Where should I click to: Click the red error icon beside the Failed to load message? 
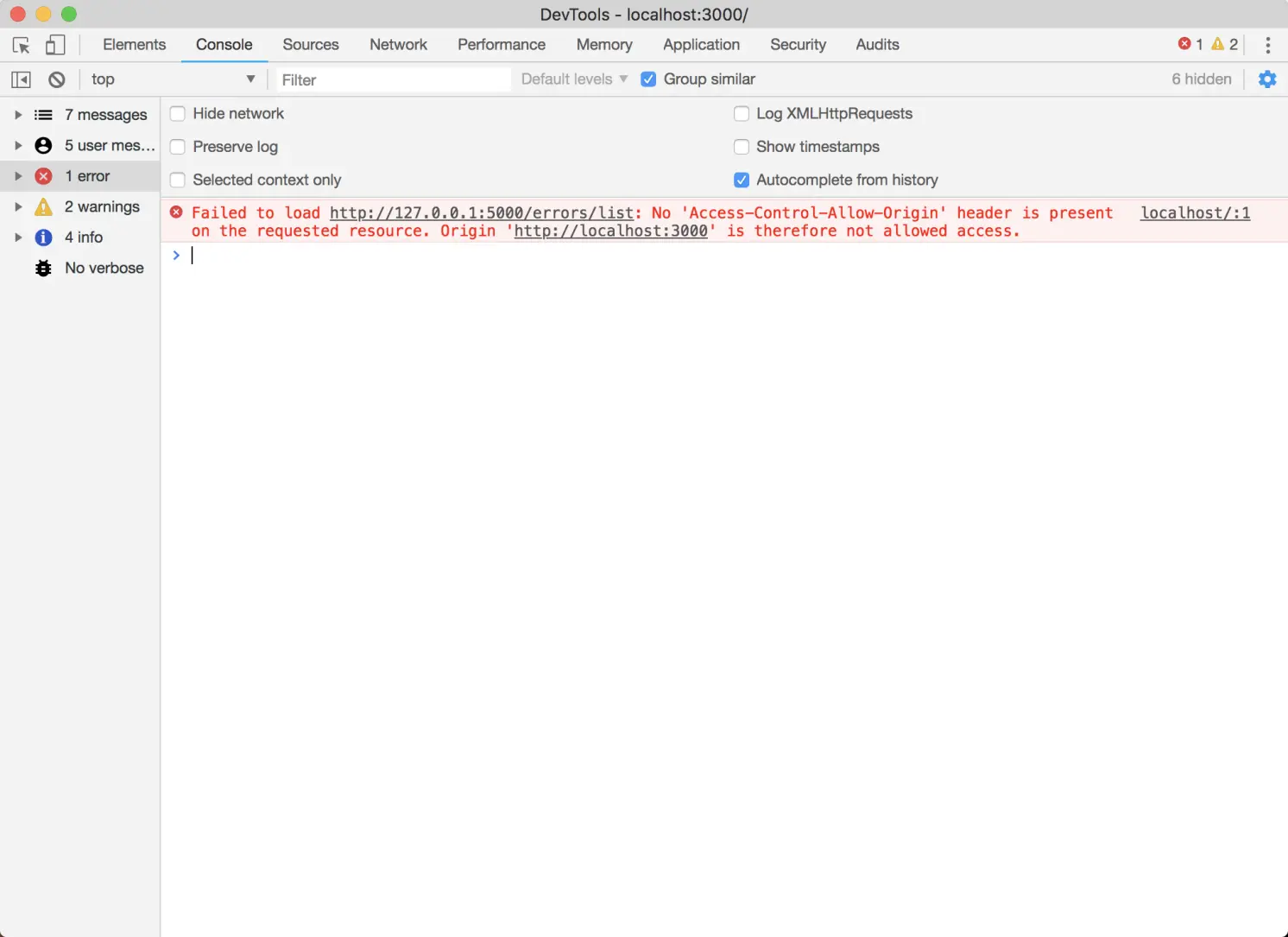pos(176,212)
